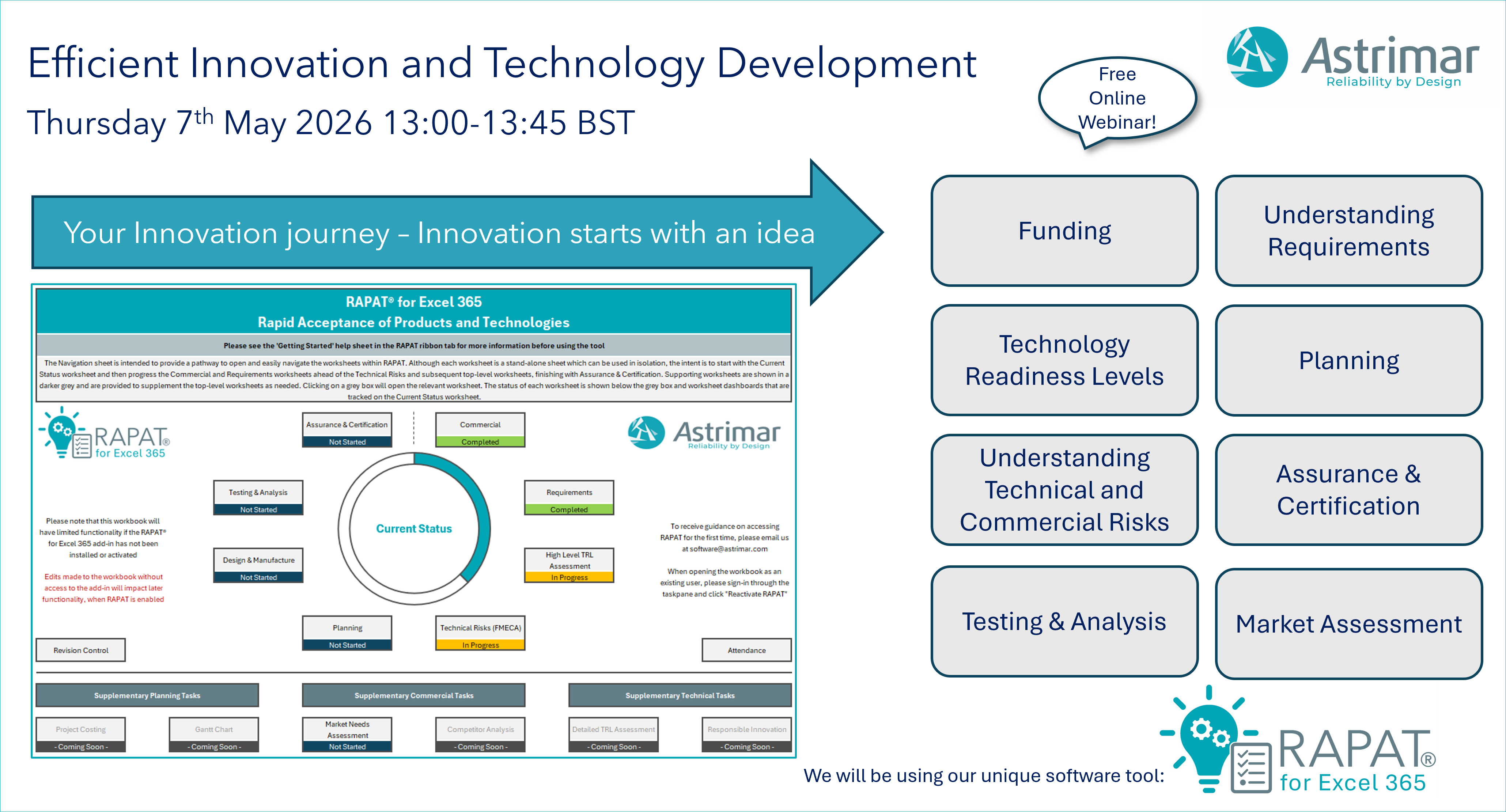Open the Gantt Chart box

coord(214,735)
